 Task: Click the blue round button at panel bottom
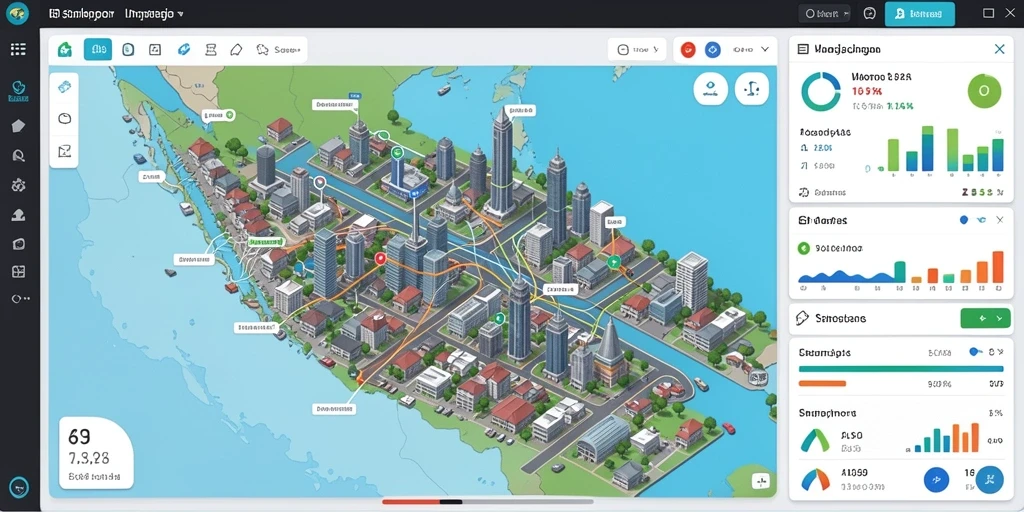click(936, 479)
